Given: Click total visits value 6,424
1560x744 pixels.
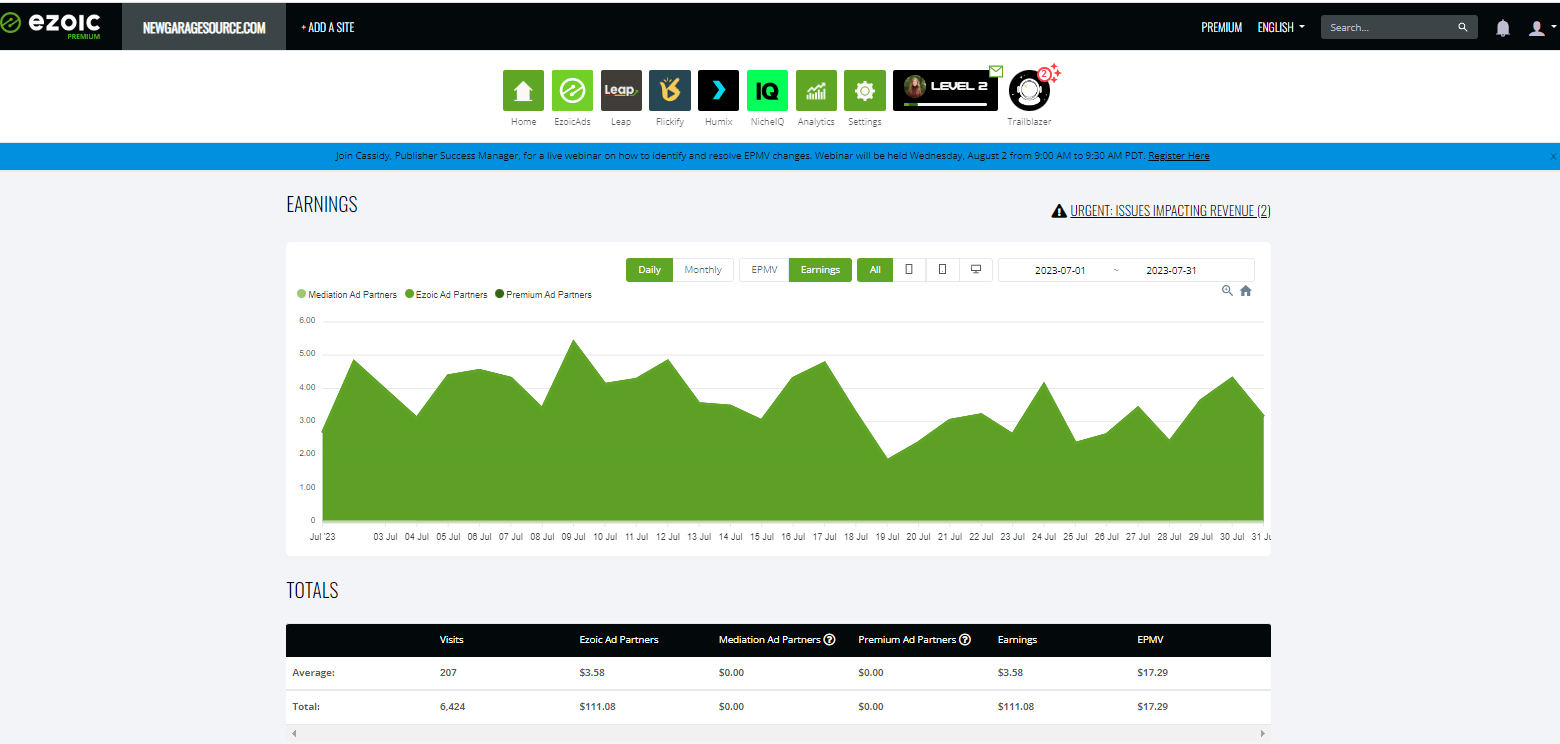Looking at the screenshot, I should [x=452, y=706].
